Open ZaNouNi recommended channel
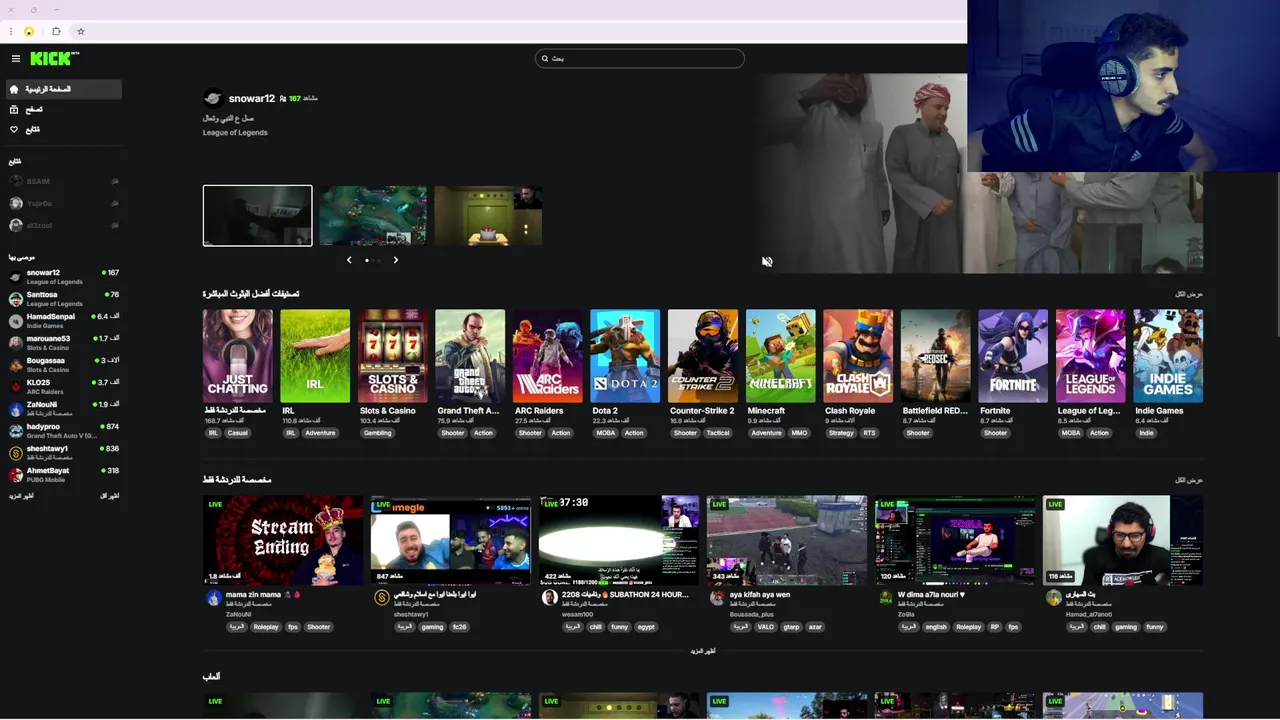The height and width of the screenshot is (720, 1280). (62, 409)
